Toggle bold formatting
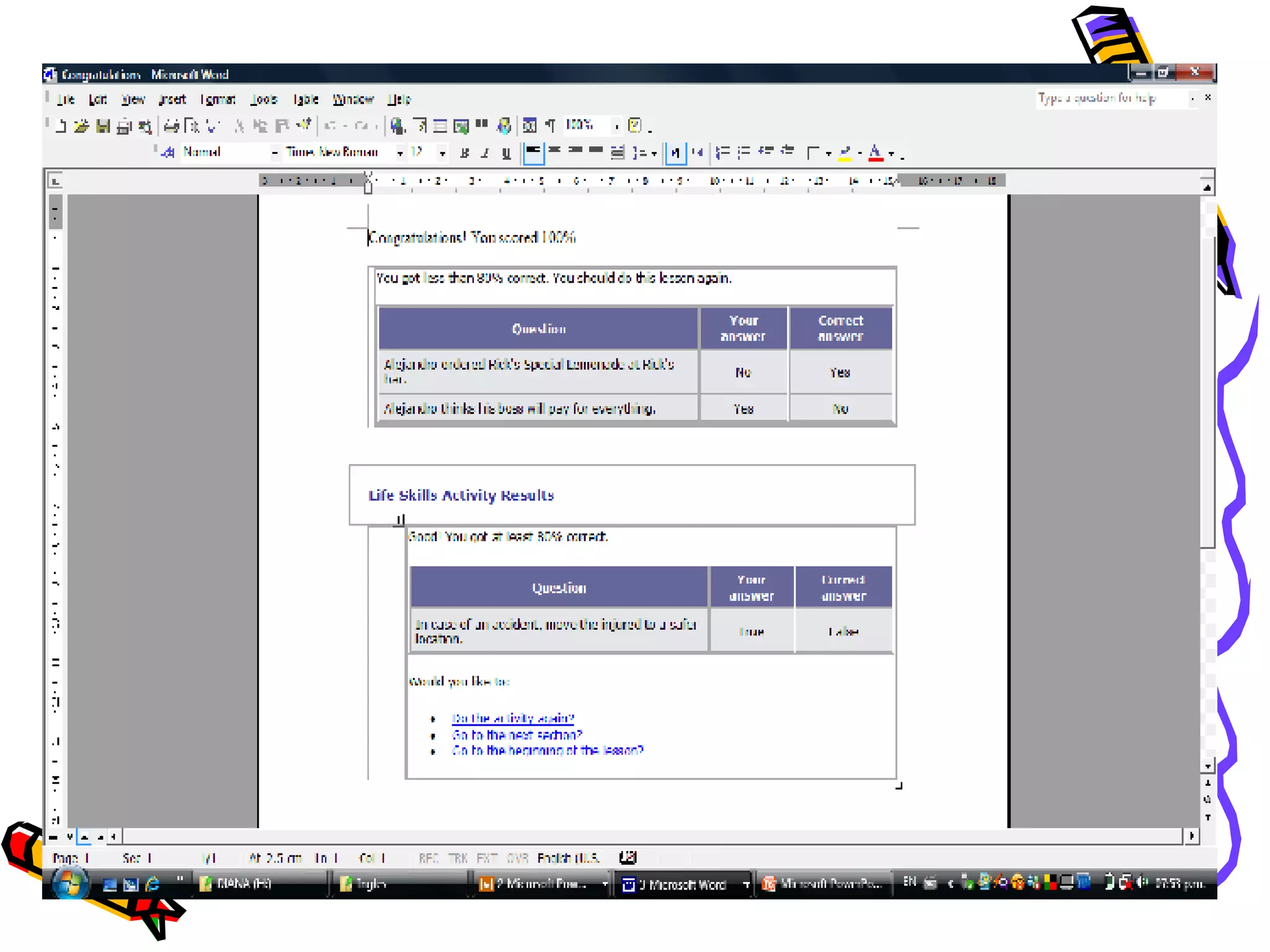The height and width of the screenshot is (952, 1270). point(464,153)
